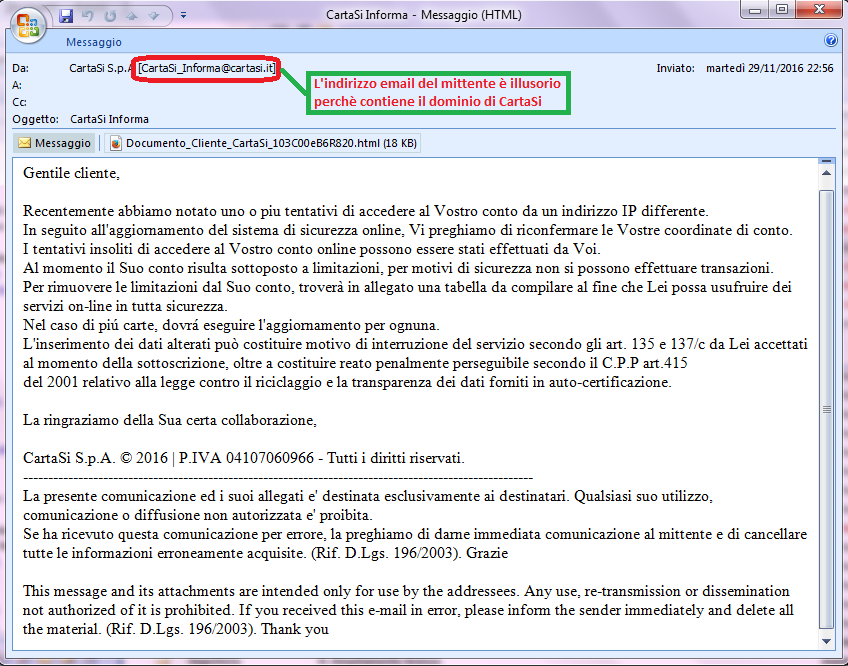Click the window title CartaSi Informa - Messaggio (HTML)
Screen dimensions: 848x666
click(423, 15)
